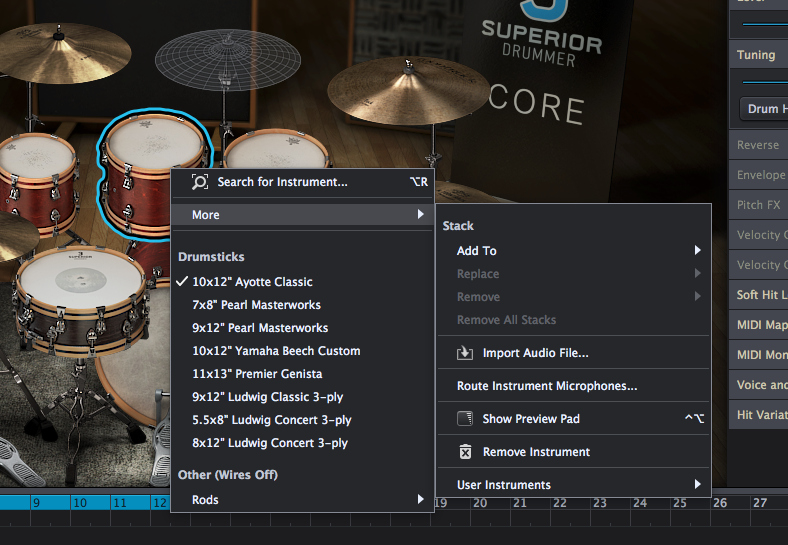Screen dimensions: 788x545
Task: Select checked 10x12" Ayotte Classic
Action: [303, 282]
